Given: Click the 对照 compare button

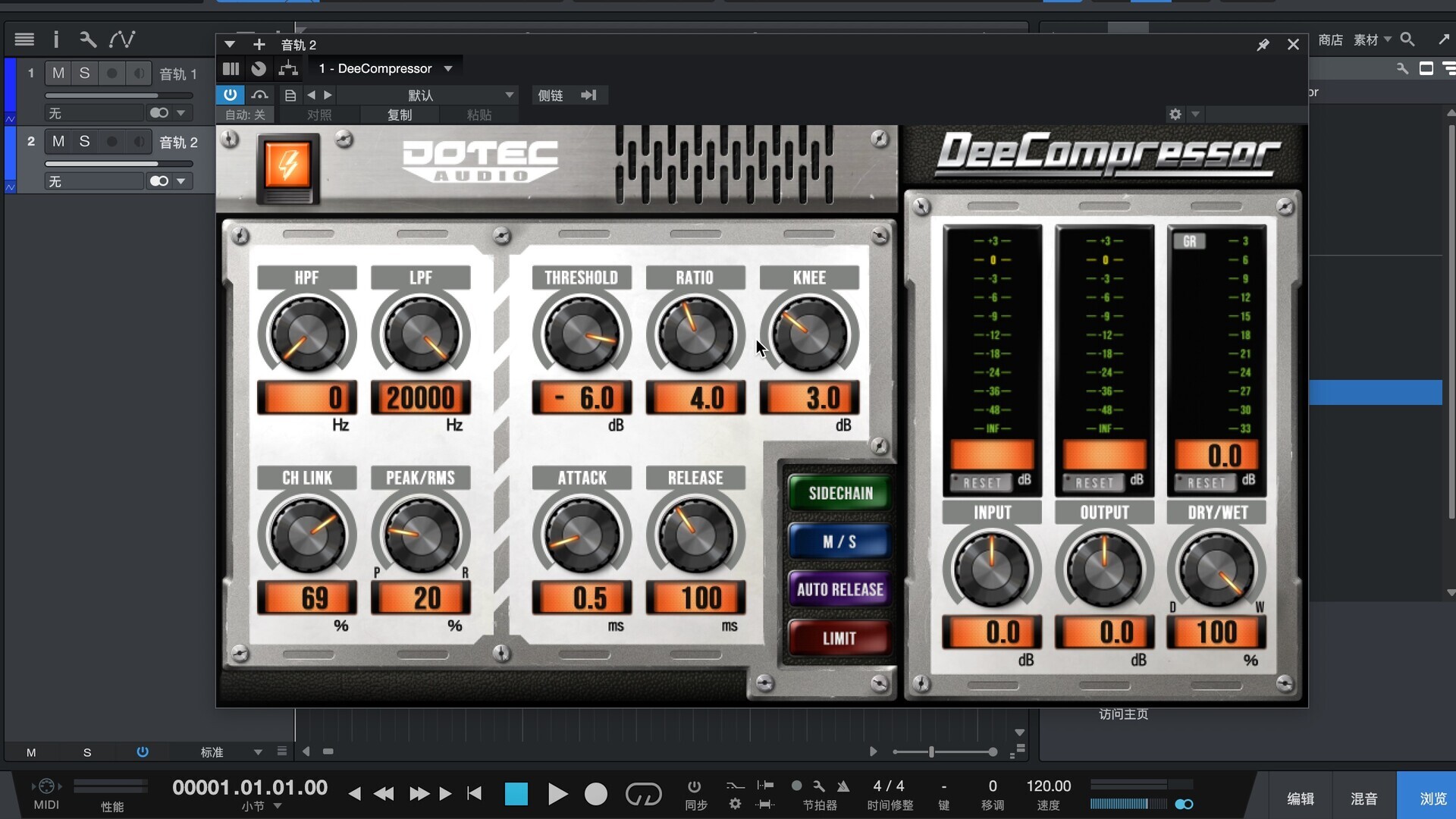Looking at the screenshot, I should tap(319, 115).
